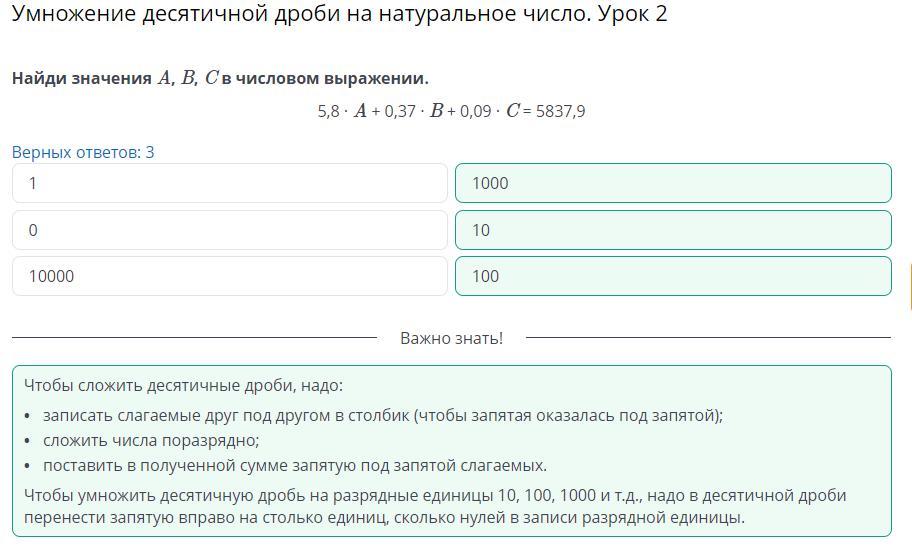Click the 'Чтобы сложить десятичные дроби' line
Viewport: 912px width, 555px height.
coord(183,386)
